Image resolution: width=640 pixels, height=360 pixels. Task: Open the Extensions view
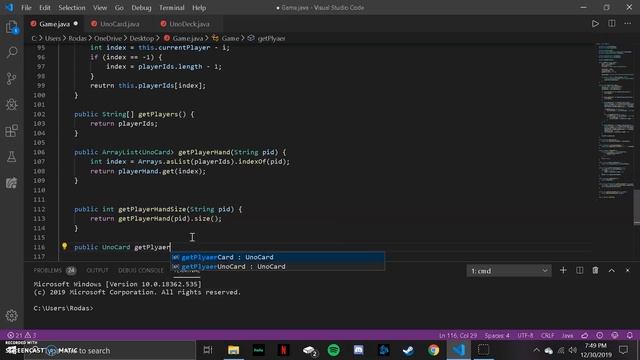click(x=12, y=131)
